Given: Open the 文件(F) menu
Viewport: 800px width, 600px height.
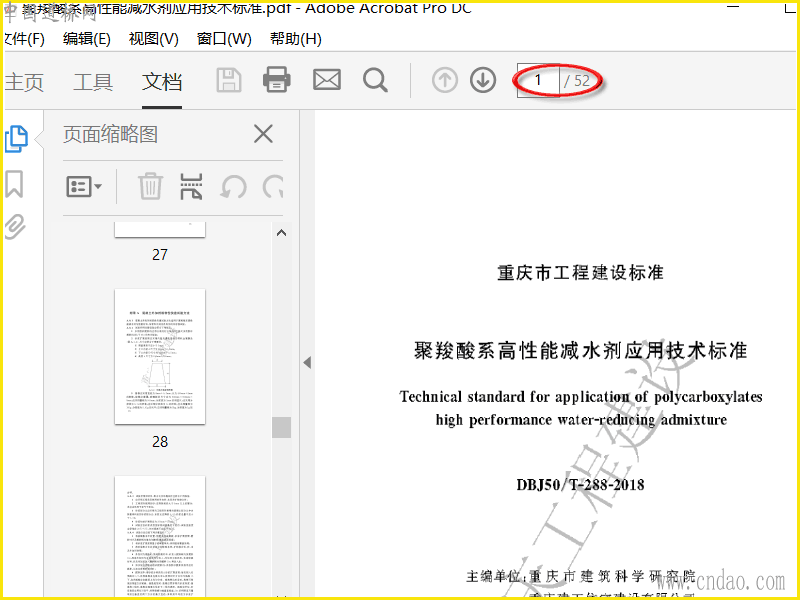Looking at the screenshot, I should point(24,39).
